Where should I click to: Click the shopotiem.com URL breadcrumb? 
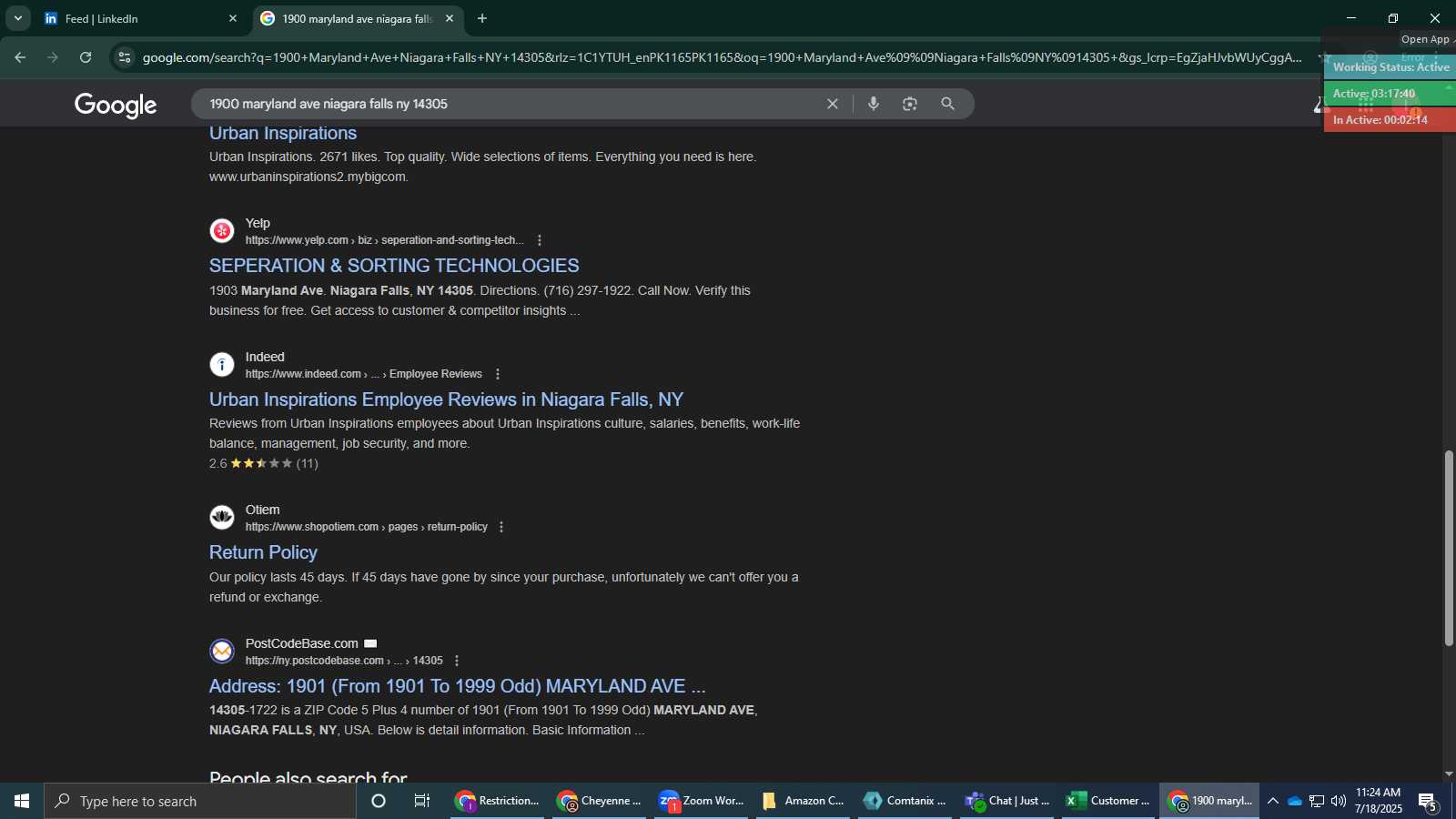coord(366,527)
